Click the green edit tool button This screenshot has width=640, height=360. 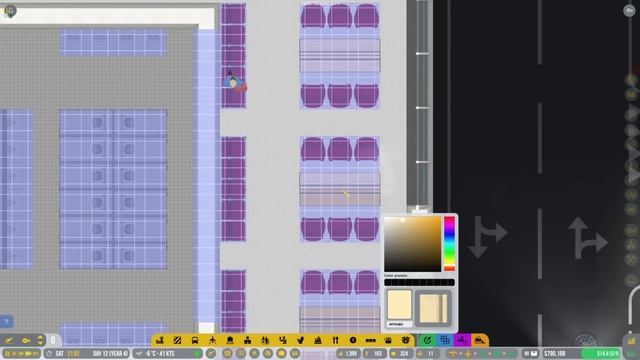[x=427, y=340]
